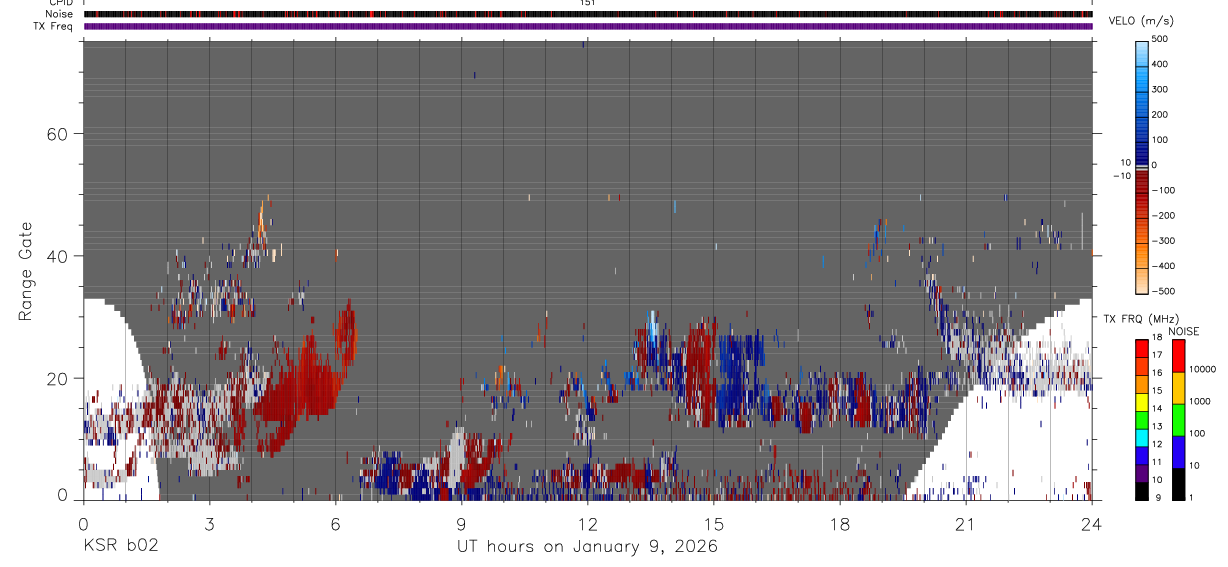Click the green 13–14 MHz TX FRQ swatch
This screenshot has width=1228, height=567.
click(x=1142, y=420)
